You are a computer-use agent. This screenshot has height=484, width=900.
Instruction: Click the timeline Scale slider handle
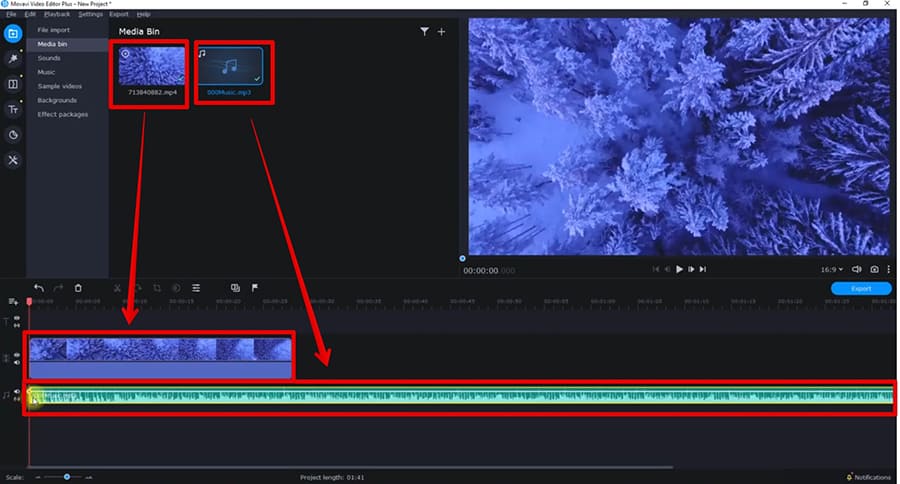pyautogui.click(x=67, y=477)
